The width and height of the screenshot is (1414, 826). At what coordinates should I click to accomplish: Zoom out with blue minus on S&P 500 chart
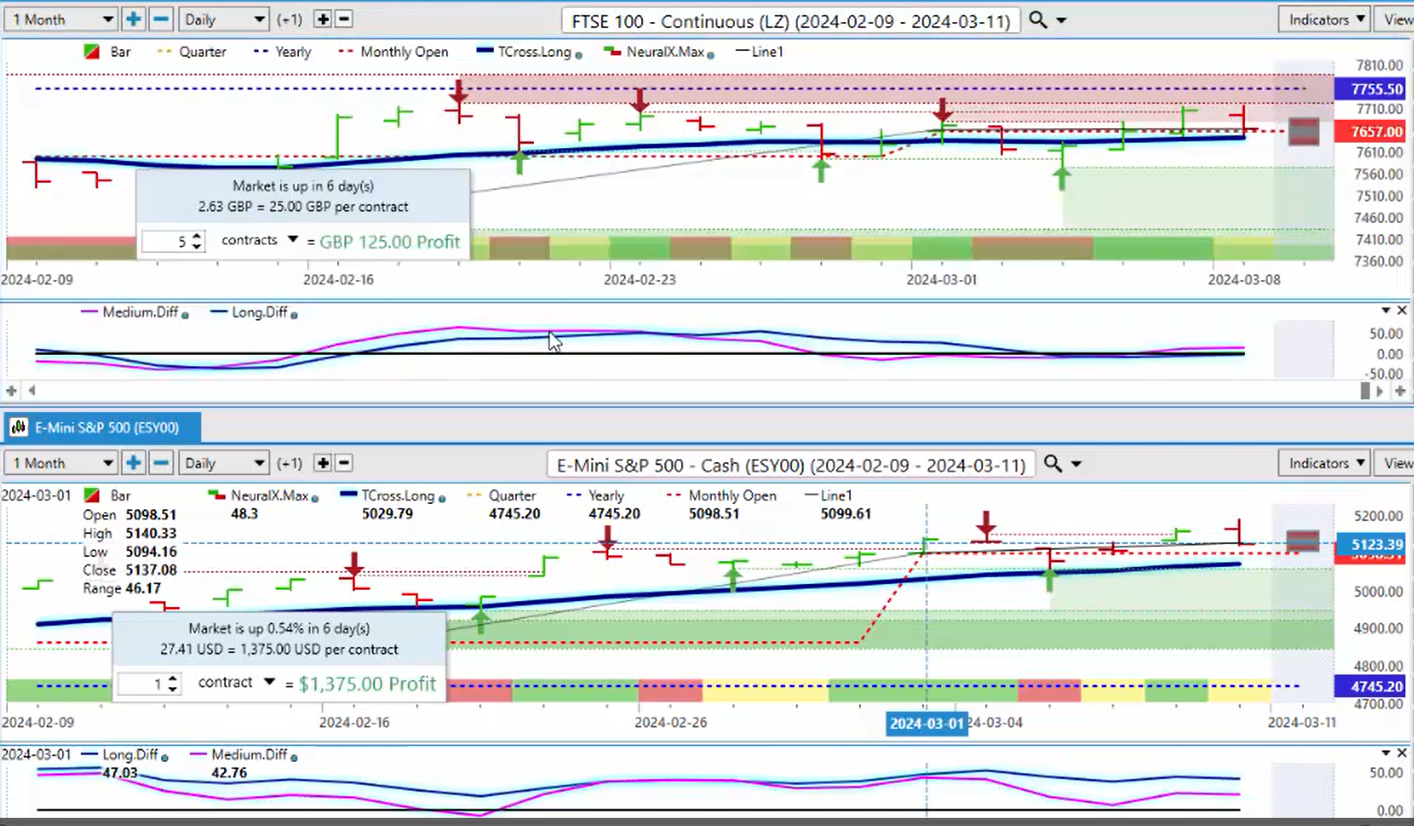point(160,463)
